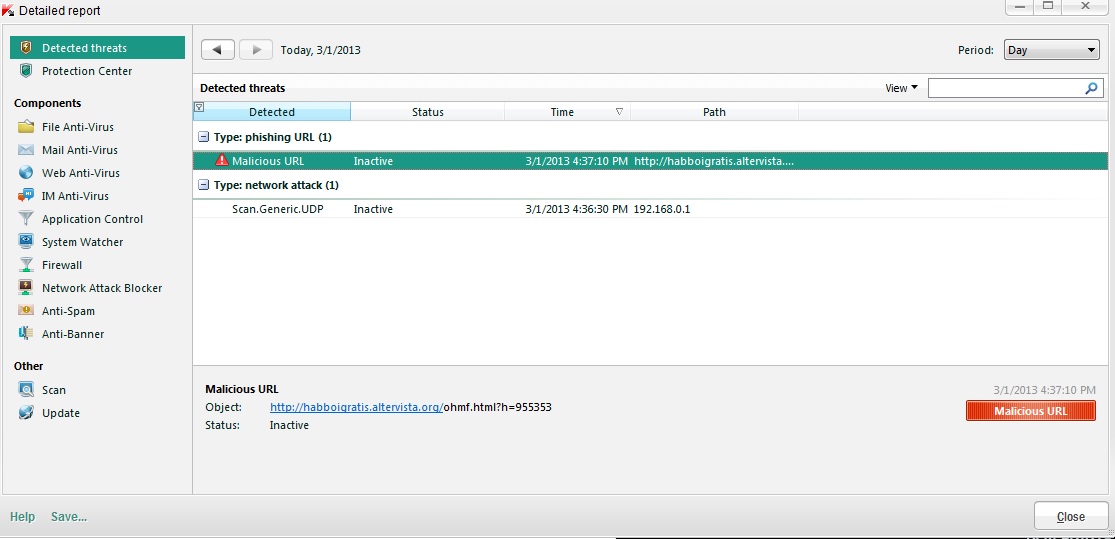Image resolution: width=1115 pixels, height=539 pixels.
Task: Open the View dropdown menu
Action: (x=901, y=88)
